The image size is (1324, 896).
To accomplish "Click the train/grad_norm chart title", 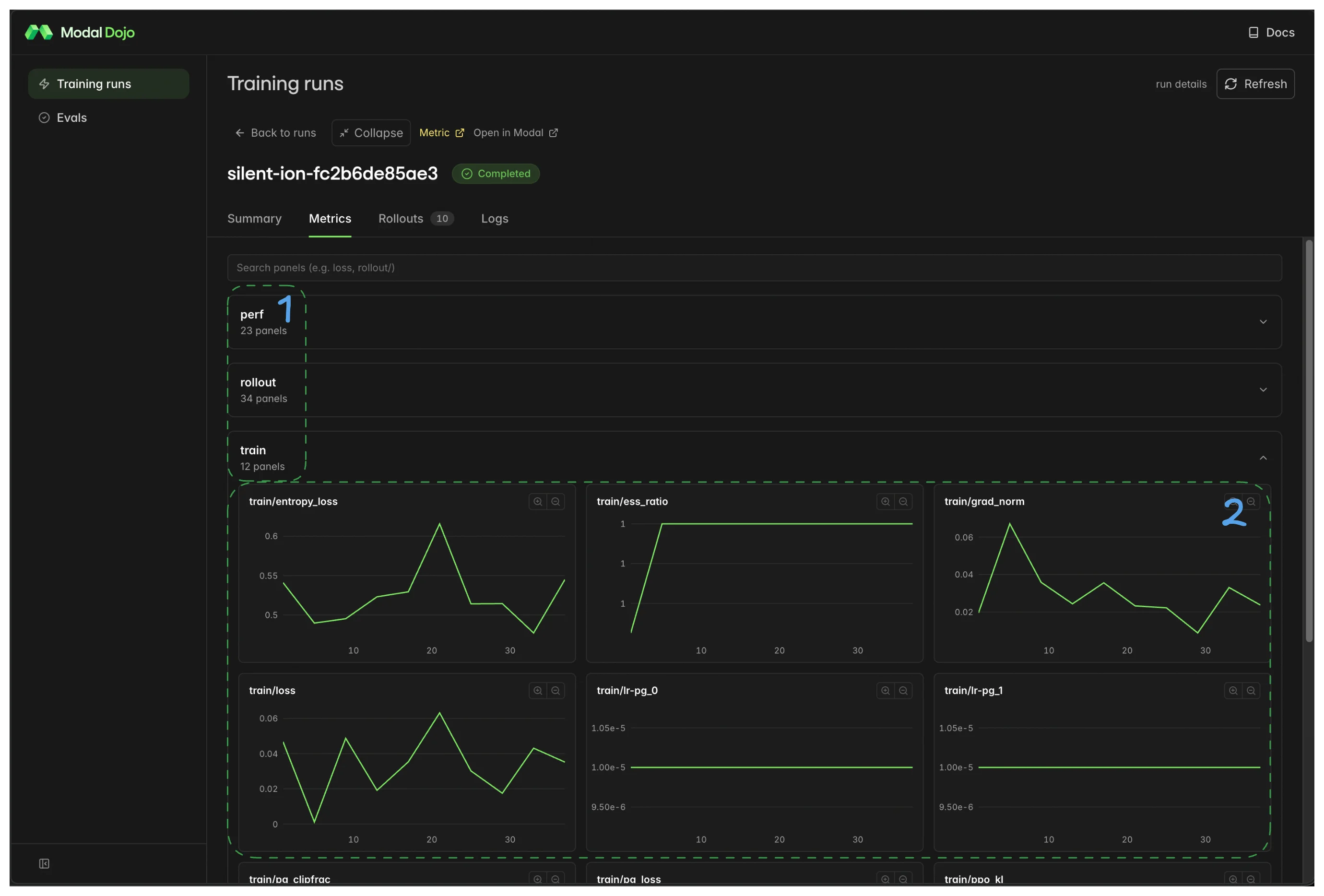I will (984, 501).
